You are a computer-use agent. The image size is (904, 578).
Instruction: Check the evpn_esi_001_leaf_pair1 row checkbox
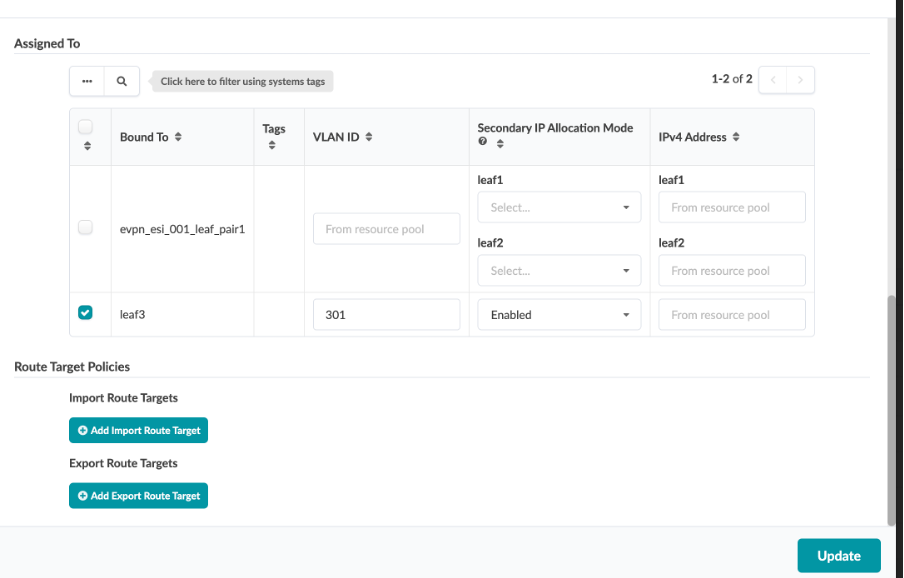tap(85, 228)
